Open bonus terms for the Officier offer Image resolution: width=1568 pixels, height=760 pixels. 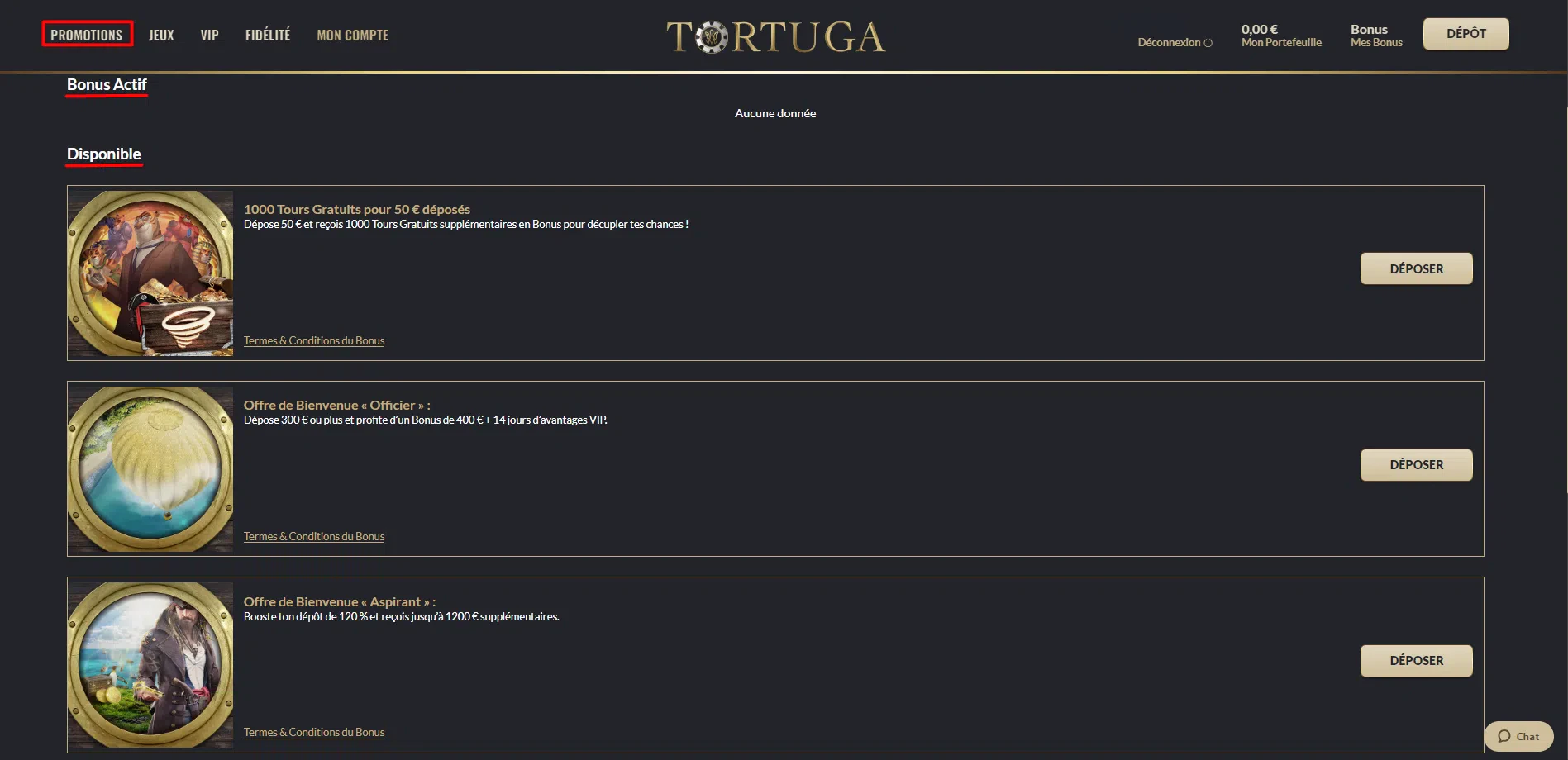coord(314,536)
